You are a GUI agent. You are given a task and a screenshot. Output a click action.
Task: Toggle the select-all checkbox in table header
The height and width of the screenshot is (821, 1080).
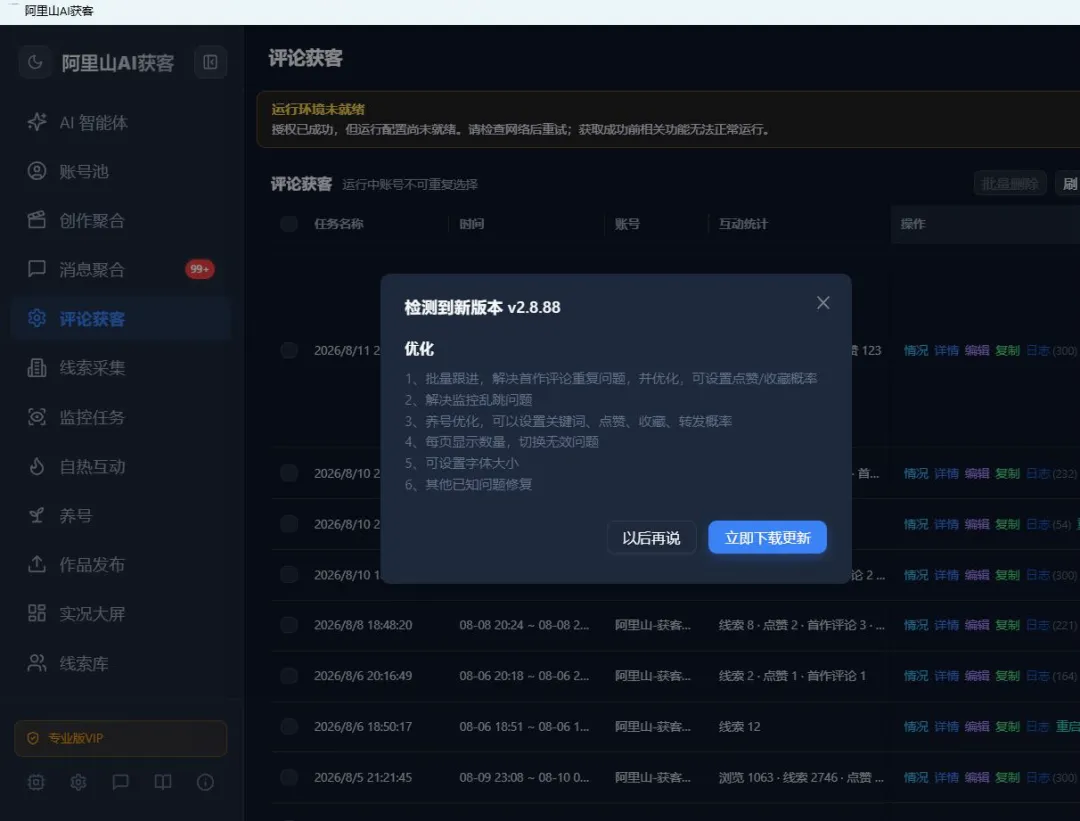(289, 224)
